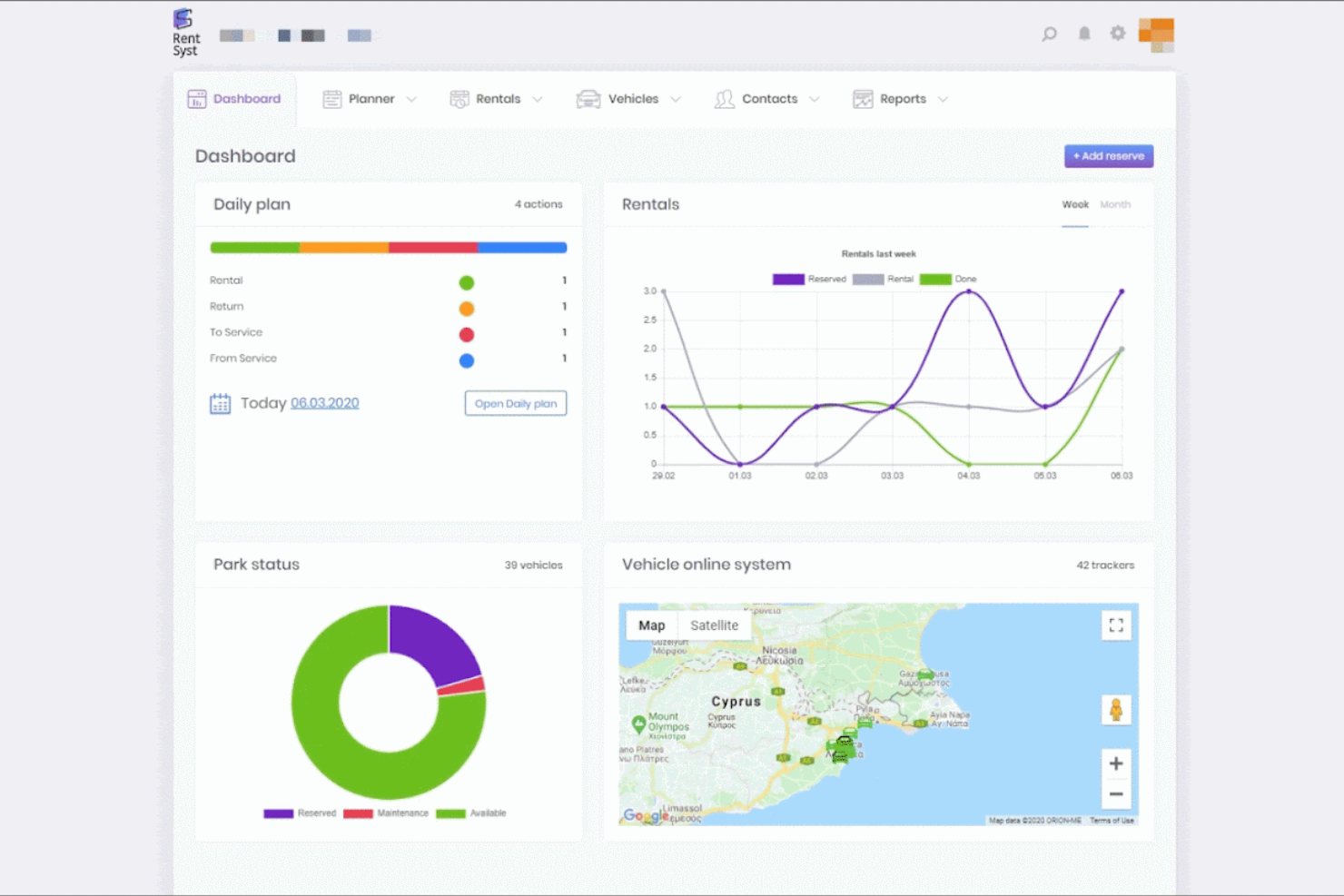1344x896 pixels.
Task: Select the Contacts menu item
Action: pos(769,99)
